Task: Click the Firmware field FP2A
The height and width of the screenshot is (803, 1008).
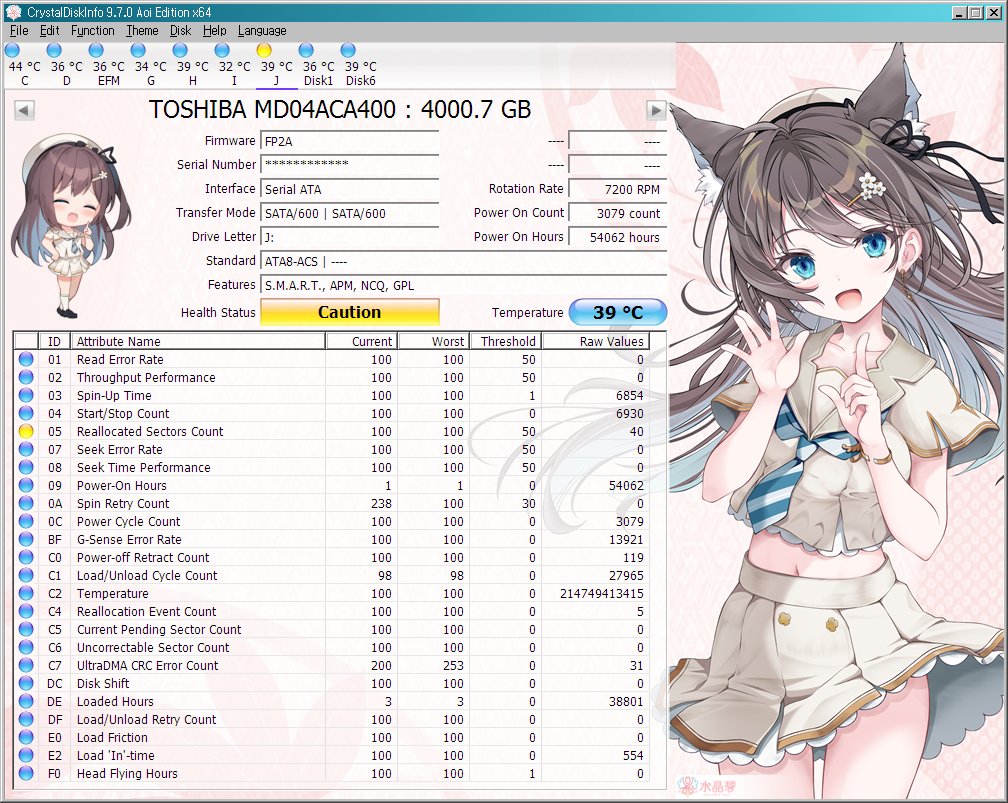Action: point(350,141)
